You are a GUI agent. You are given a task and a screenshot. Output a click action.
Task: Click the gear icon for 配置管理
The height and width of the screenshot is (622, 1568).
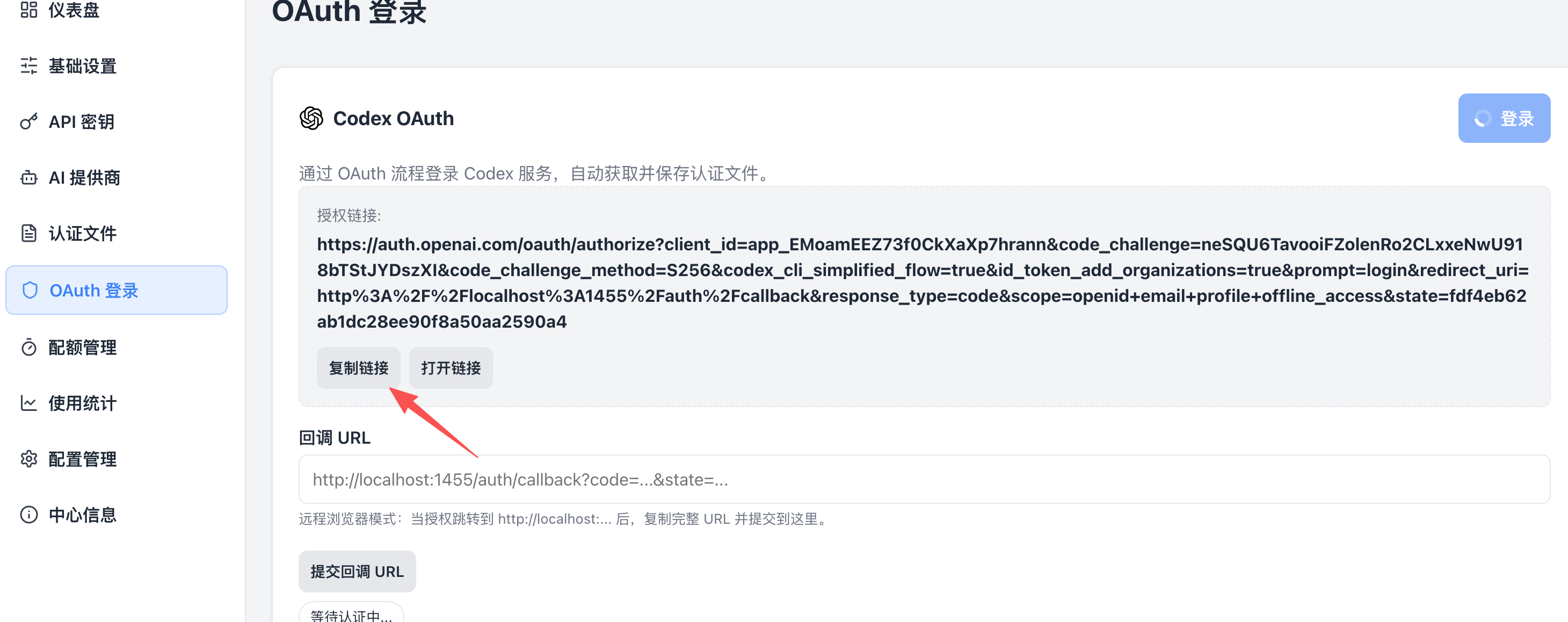[x=28, y=459]
